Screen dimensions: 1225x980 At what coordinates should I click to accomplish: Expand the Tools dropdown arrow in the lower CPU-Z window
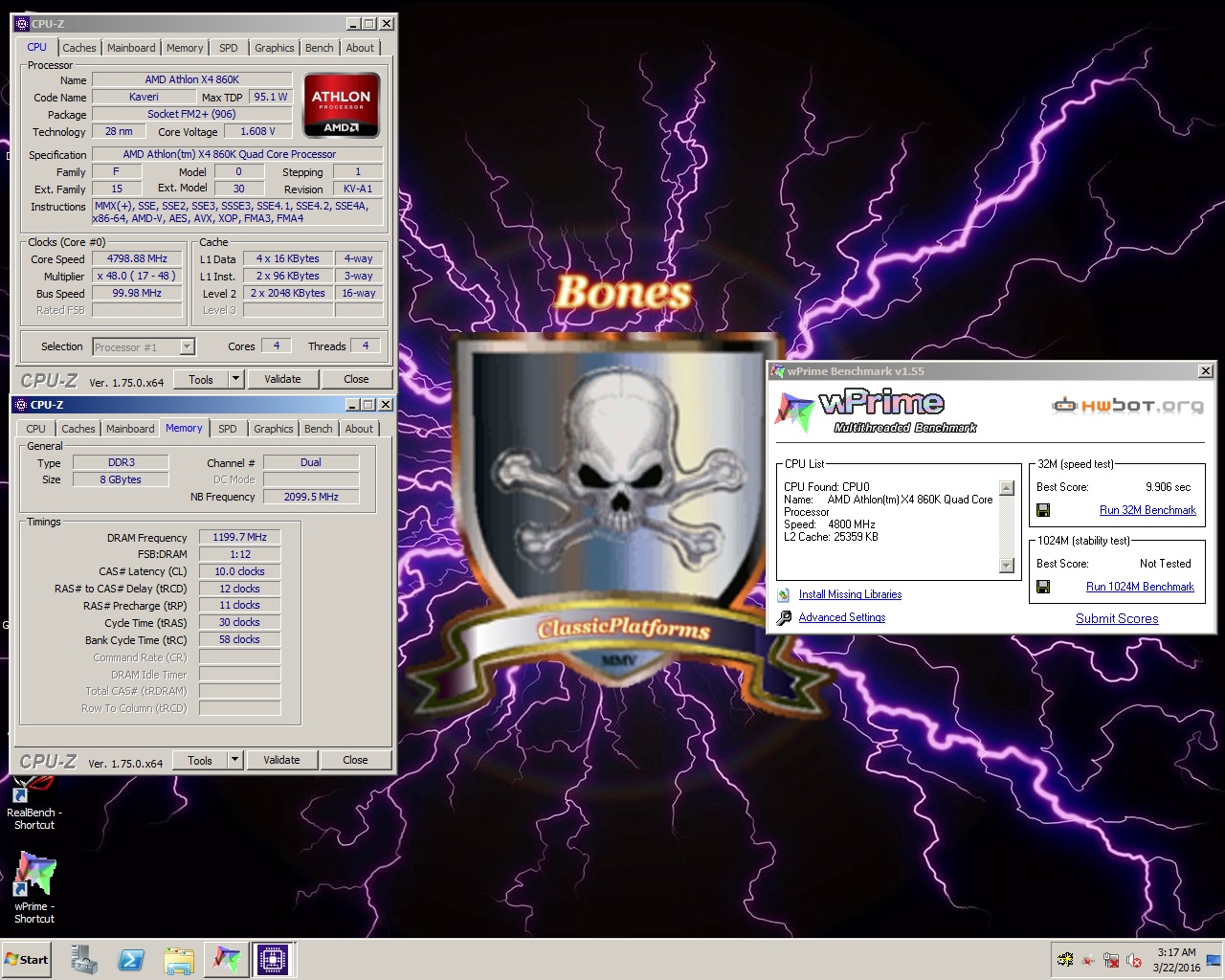(x=234, y=760)
